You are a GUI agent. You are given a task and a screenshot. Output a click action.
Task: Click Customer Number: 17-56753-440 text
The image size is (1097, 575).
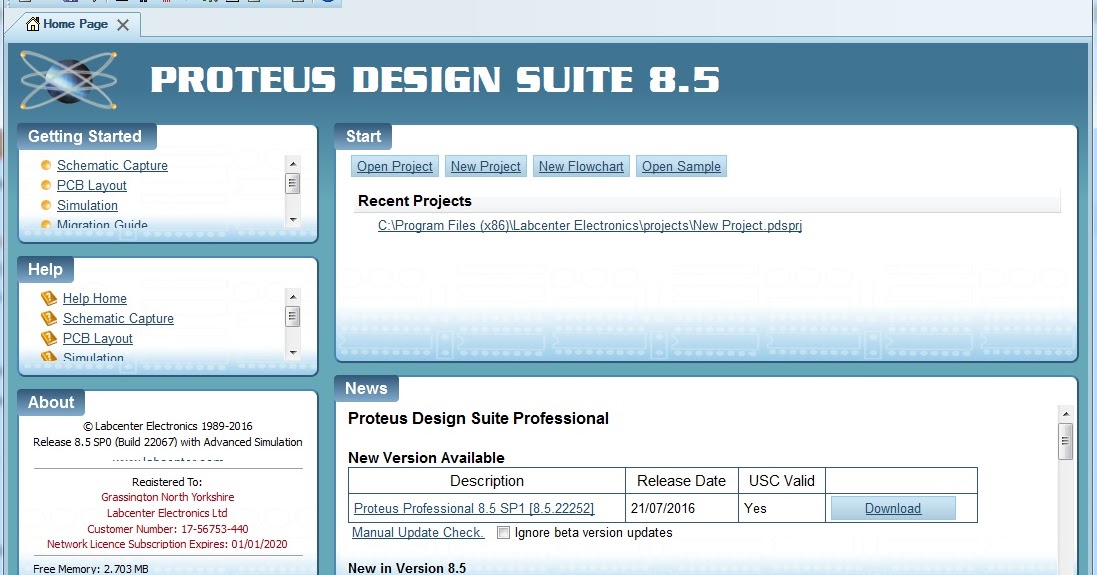tap(168, 529)
